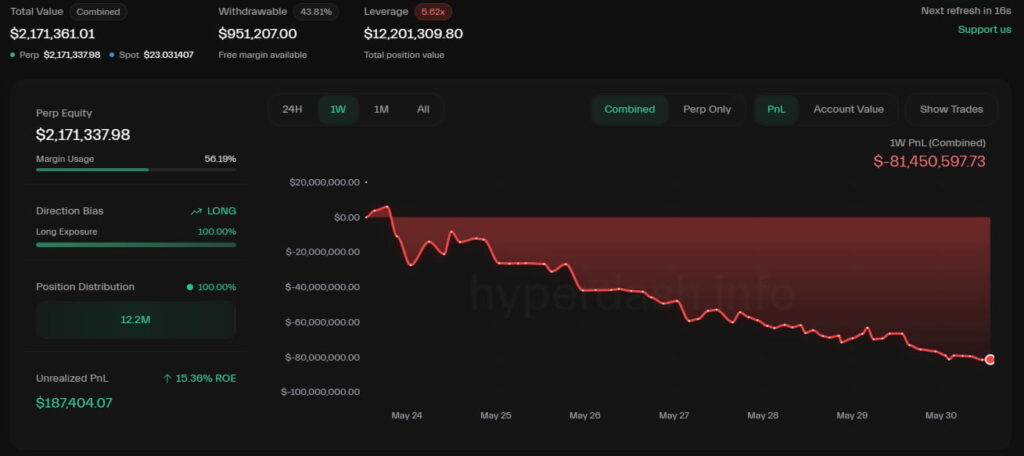The width and height of the screenshot is (1024, 456).
Task: Click the Next refresh in 16s text
Action: [966, 10]
